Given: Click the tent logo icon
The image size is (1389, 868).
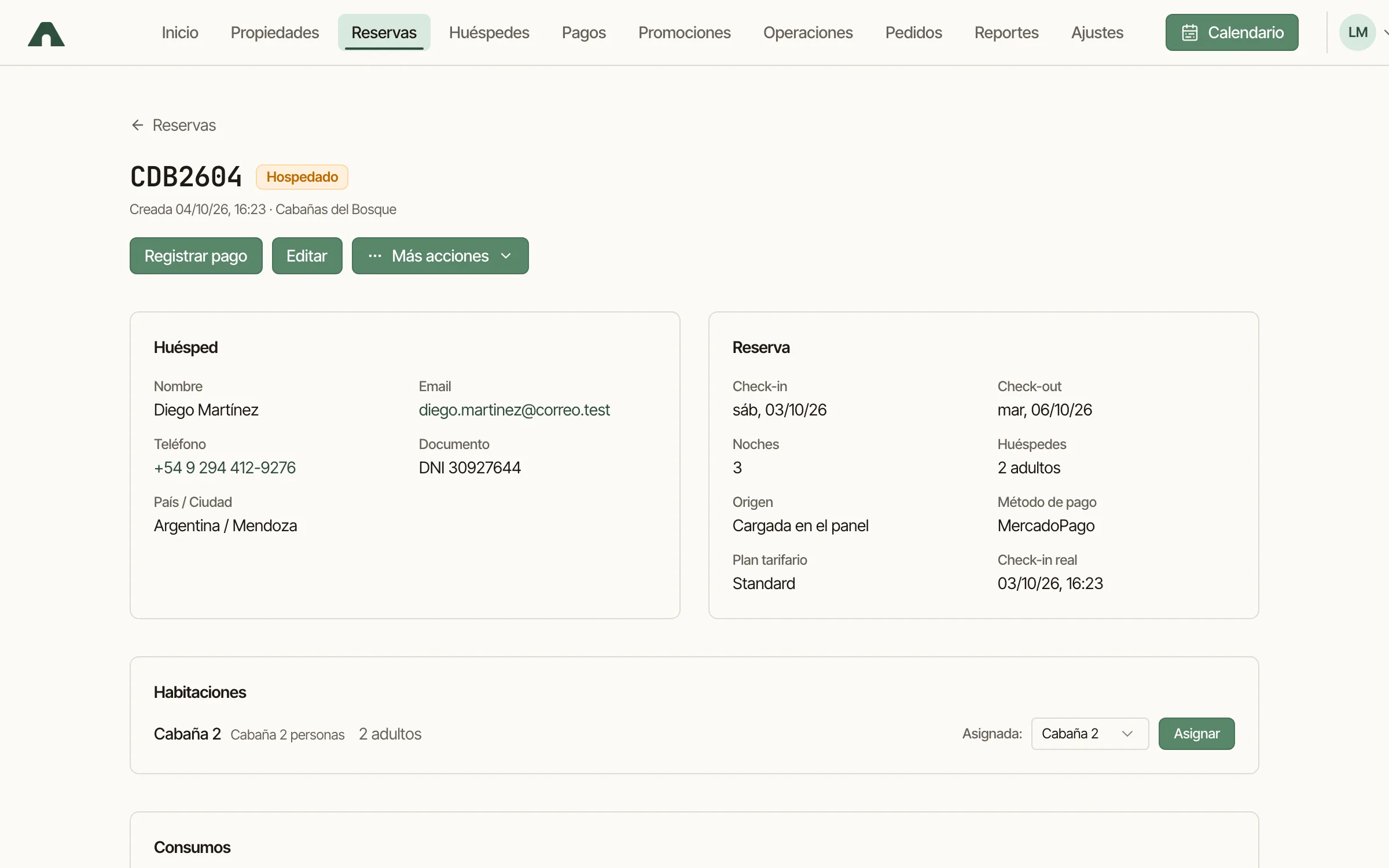Looking at the screenshot, I should coord(46,33).
